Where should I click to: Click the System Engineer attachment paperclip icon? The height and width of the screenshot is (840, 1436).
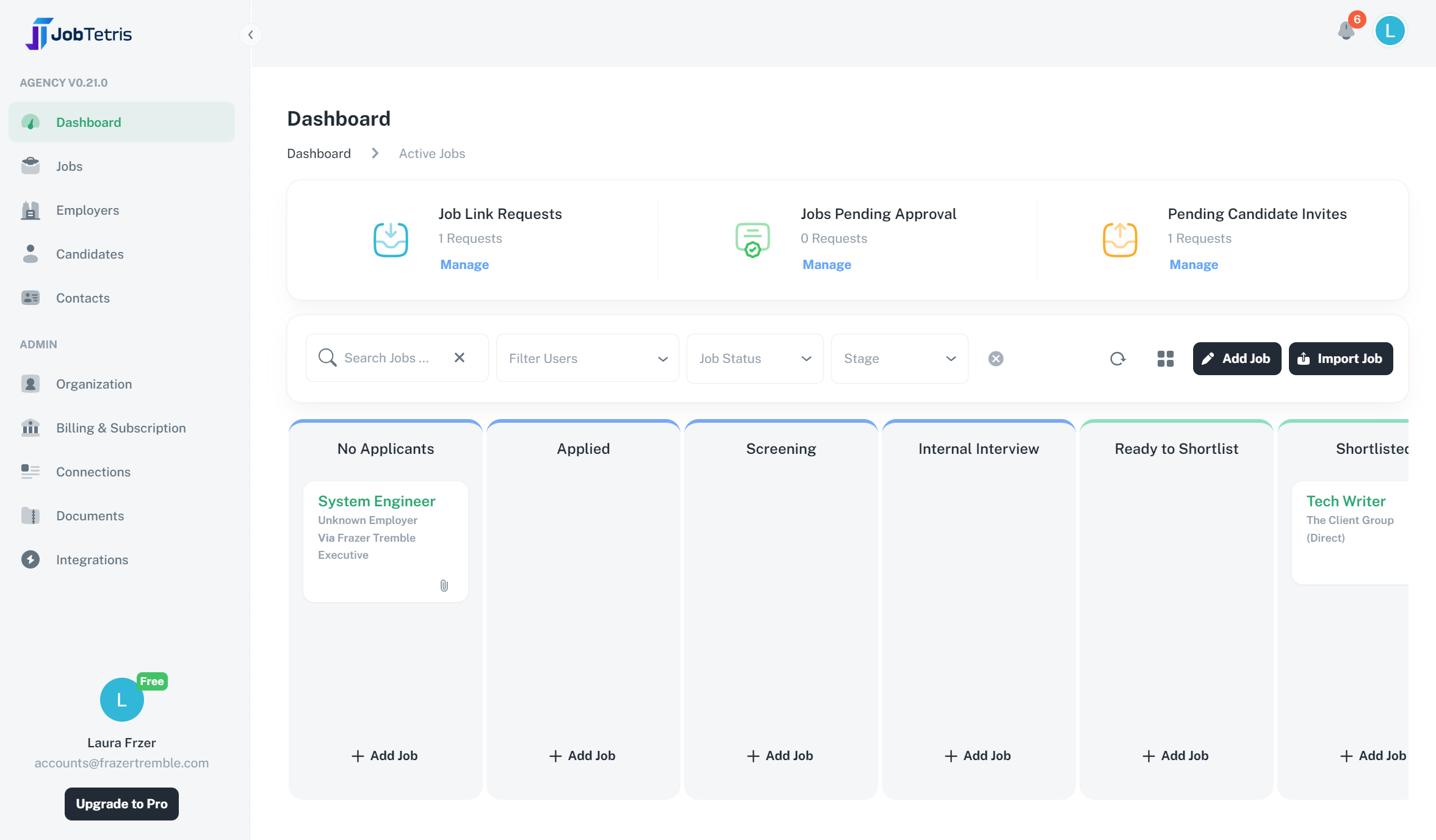pyautogui.click(x=444, y=586)
